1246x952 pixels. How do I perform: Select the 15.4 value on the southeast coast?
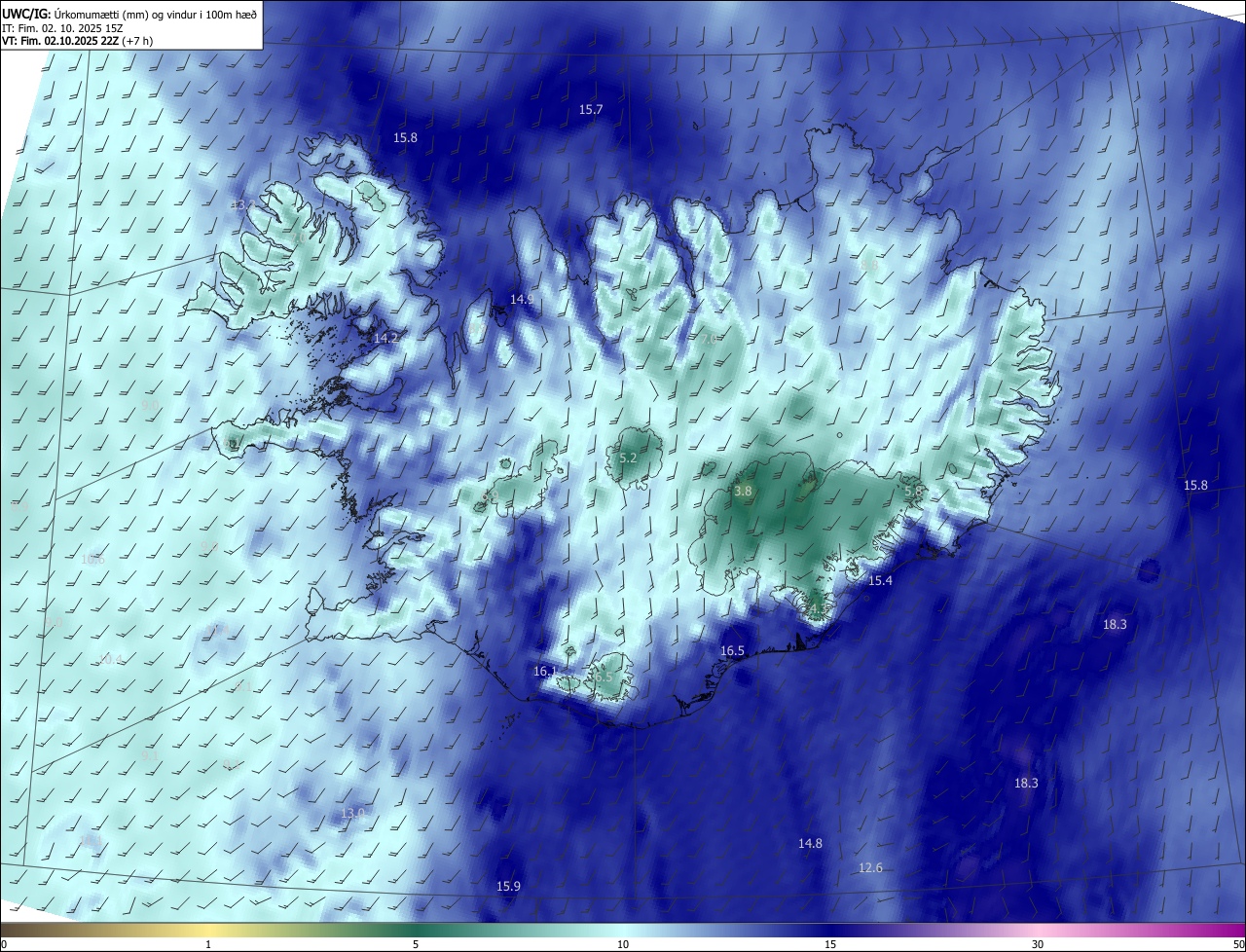[x=880, y=580]
